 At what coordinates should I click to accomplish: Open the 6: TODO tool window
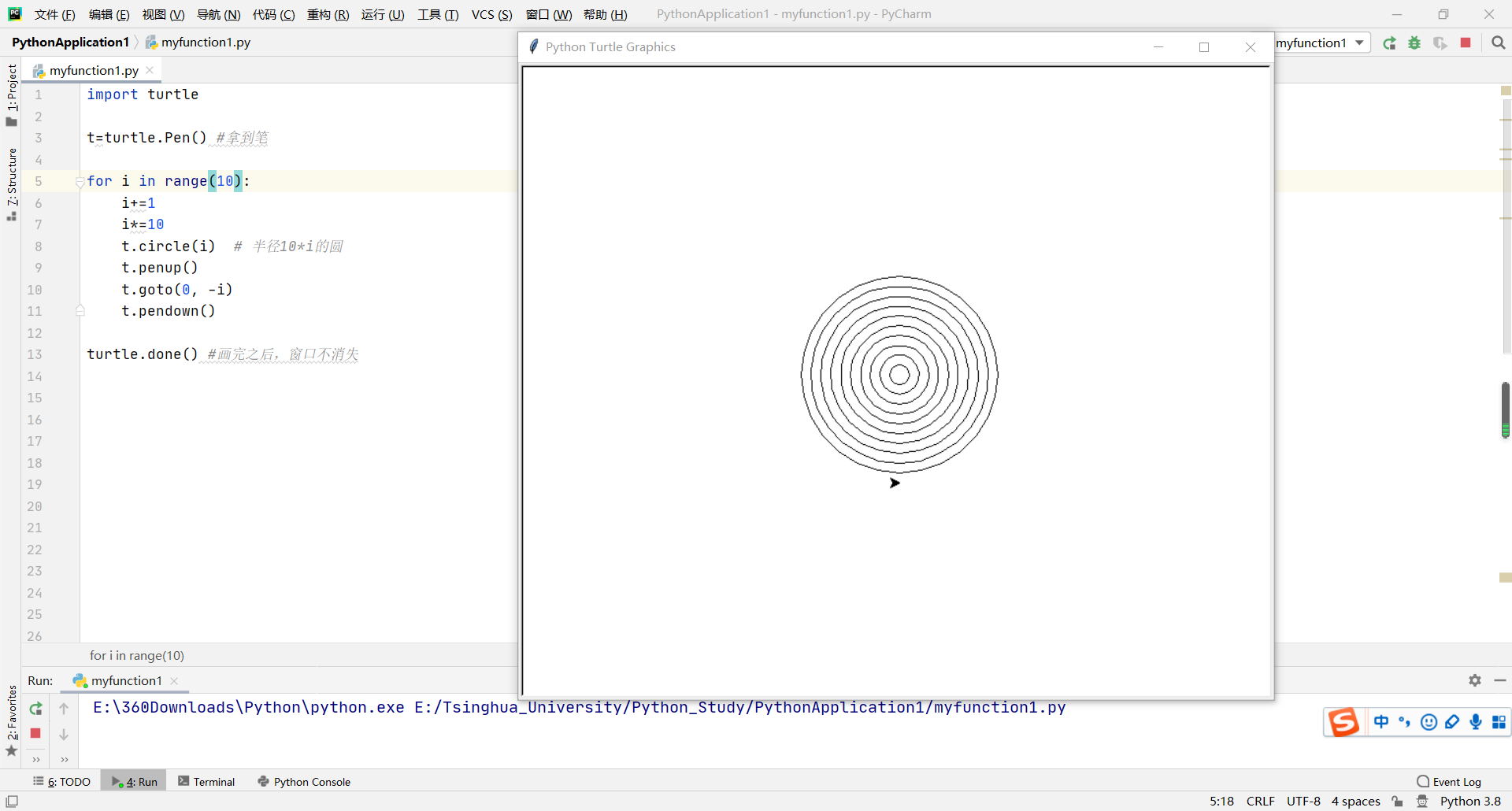coord(61,781)
